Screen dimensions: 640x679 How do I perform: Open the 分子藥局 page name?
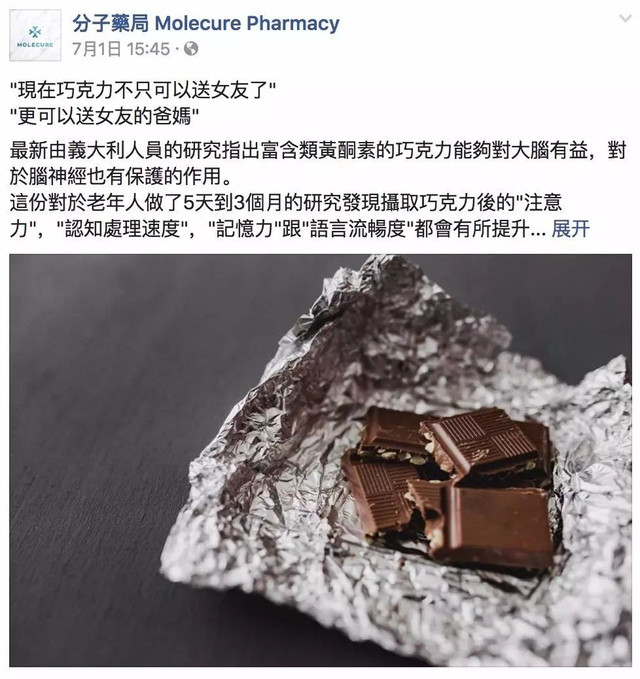[111, 23]
